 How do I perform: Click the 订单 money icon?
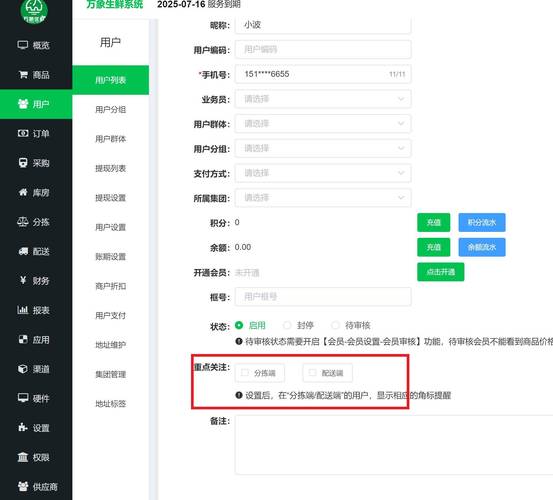click(23, 133)
